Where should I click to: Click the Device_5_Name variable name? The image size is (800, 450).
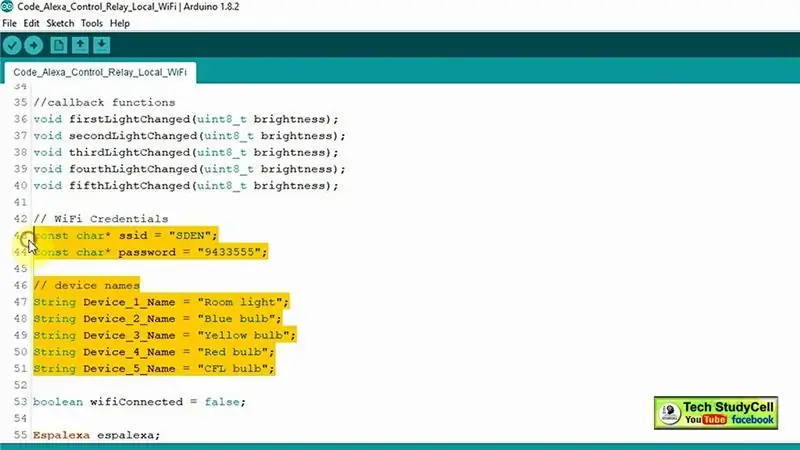130,368
